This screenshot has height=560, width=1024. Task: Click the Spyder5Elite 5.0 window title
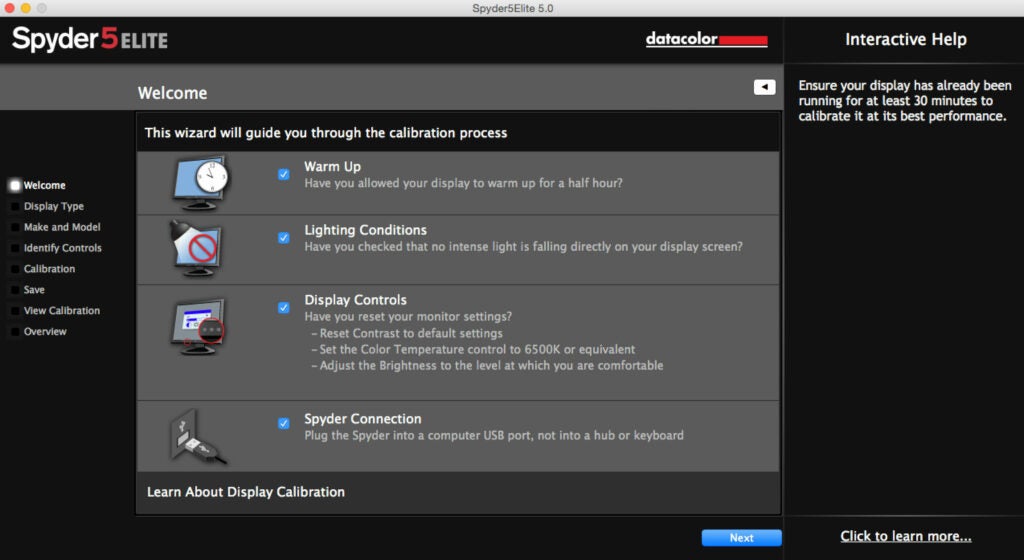click(x=513, y=8)
